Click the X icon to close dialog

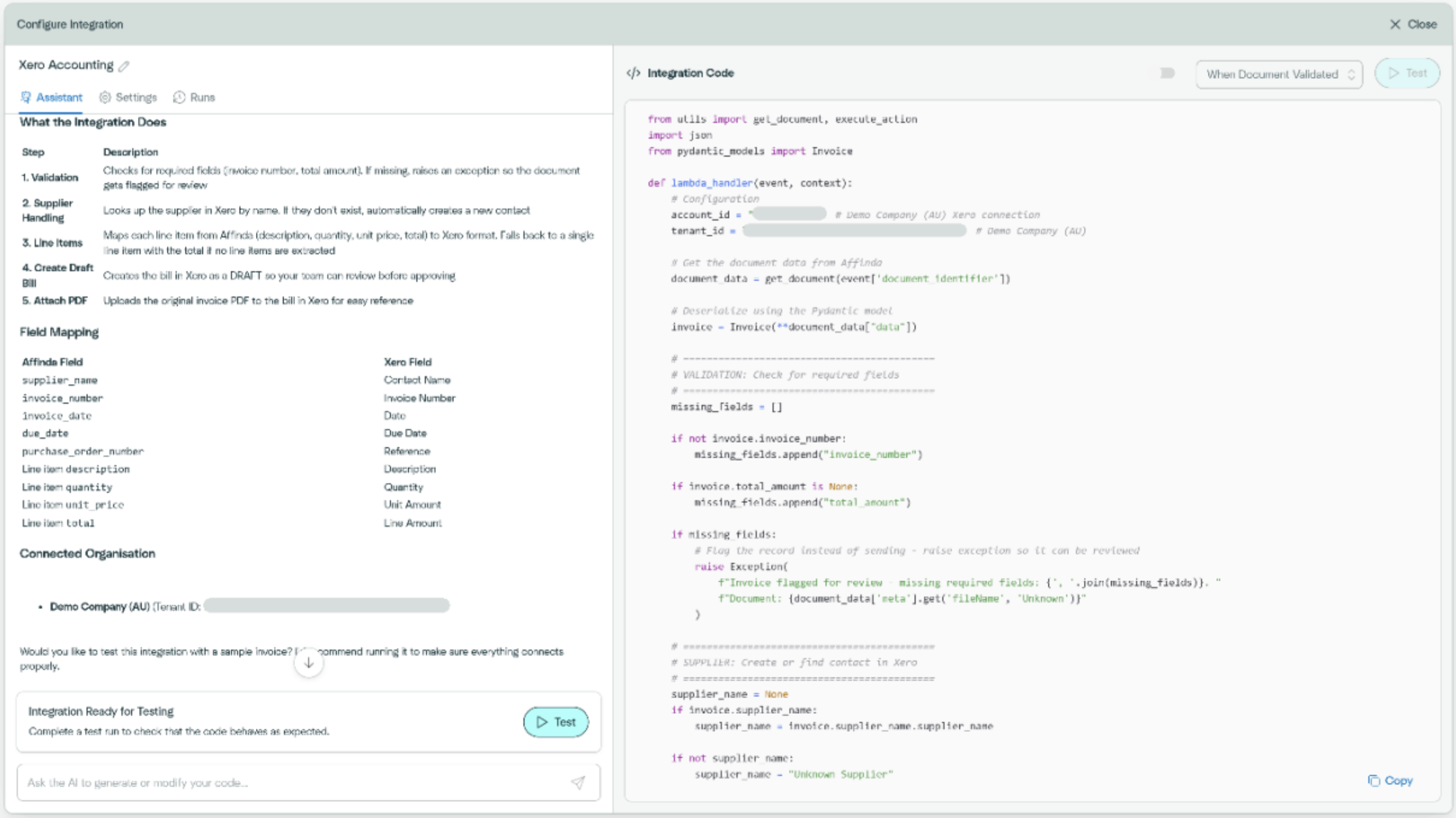click(x=1395, y=24)
